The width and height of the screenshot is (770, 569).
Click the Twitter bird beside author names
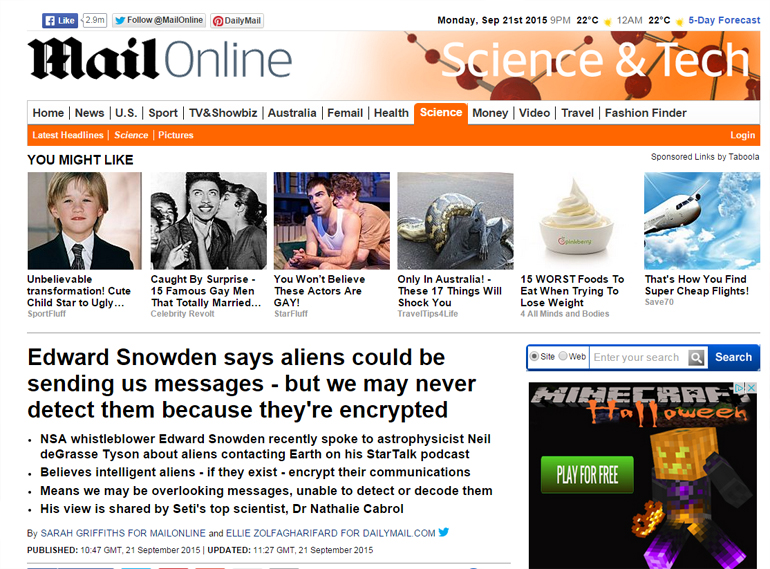pos(443,532)
